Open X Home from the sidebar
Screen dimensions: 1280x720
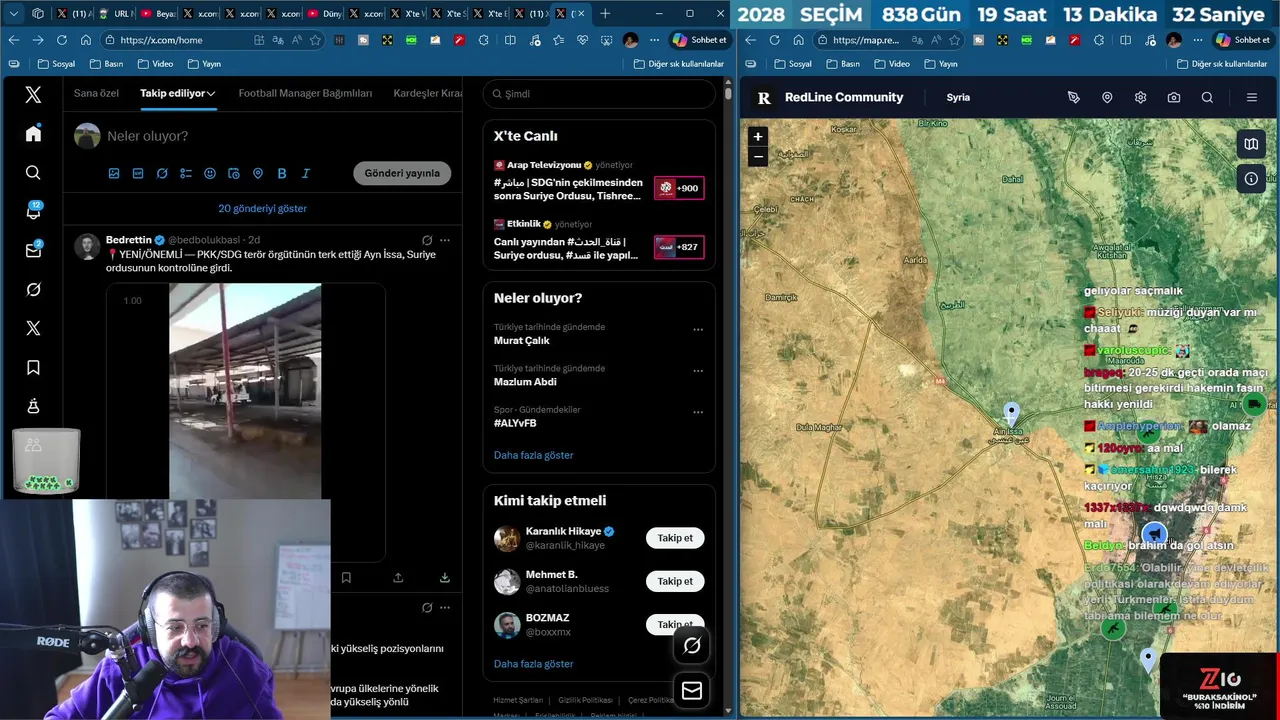point(33,134)
